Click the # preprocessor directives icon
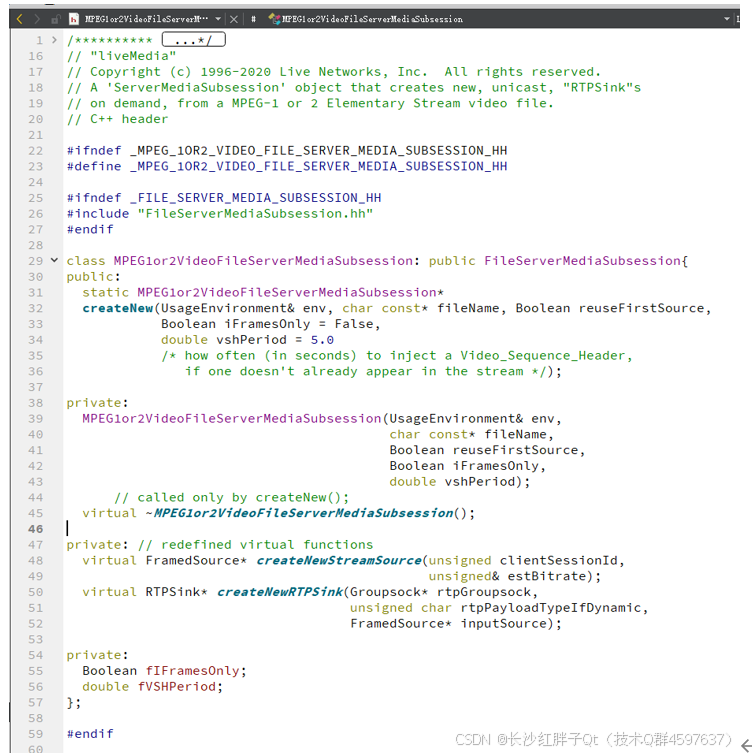The width and height of the screenshot is (752, 753). pos(253,19)
